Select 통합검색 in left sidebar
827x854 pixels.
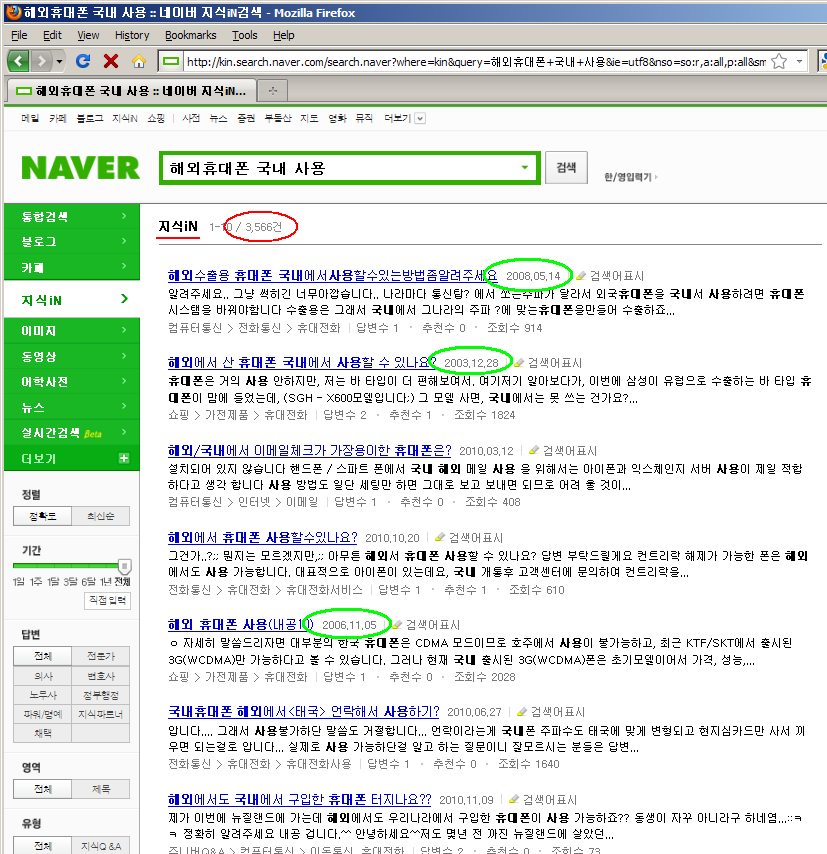(72, 217)
